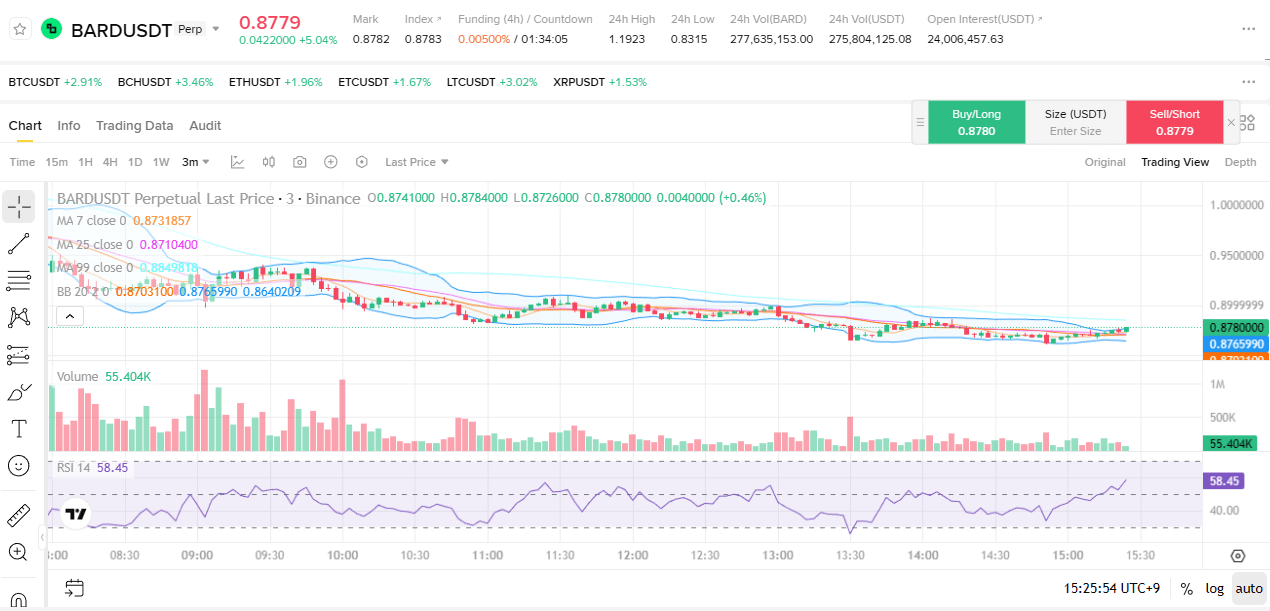Image resolution: width=1270 pixels, height=611 pixels.
Task: Open the time axis settings gear icon
Action: pyautogui.click(x=1238, y=556)
